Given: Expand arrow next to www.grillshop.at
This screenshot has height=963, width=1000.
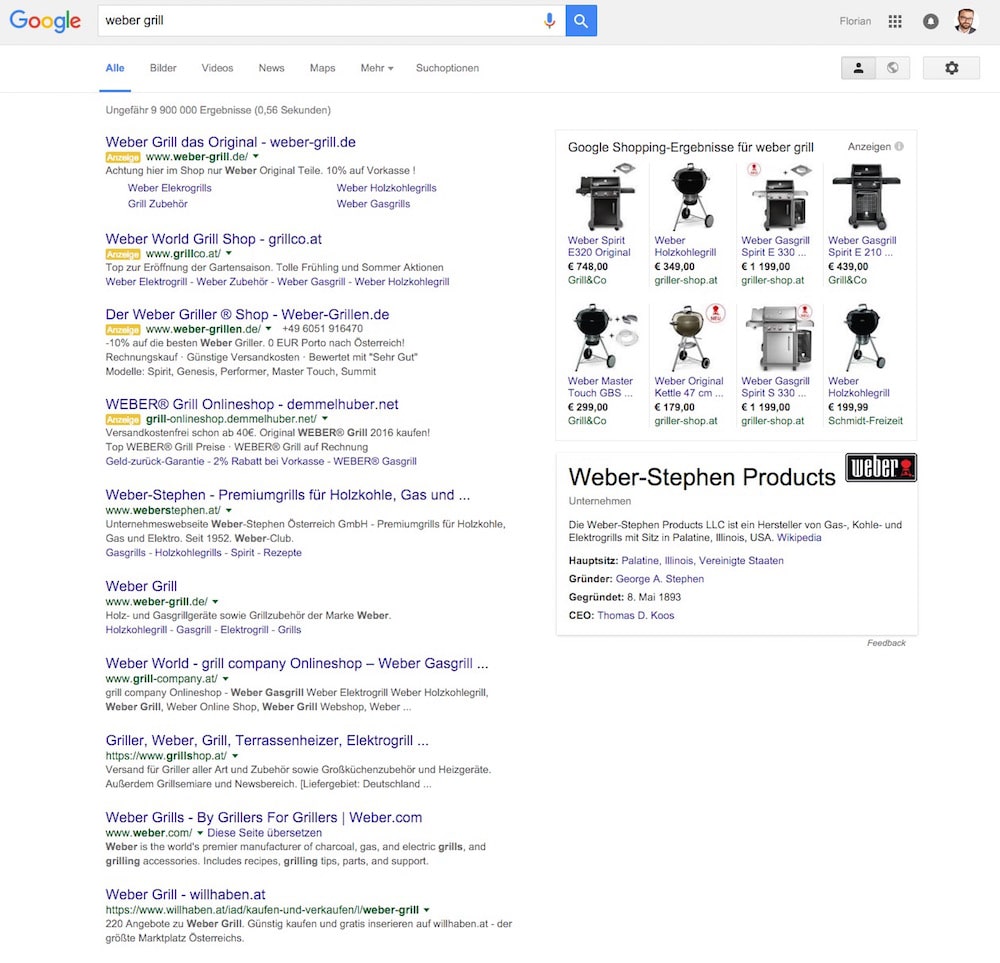Looking at the screenshot, I should 235,756.
